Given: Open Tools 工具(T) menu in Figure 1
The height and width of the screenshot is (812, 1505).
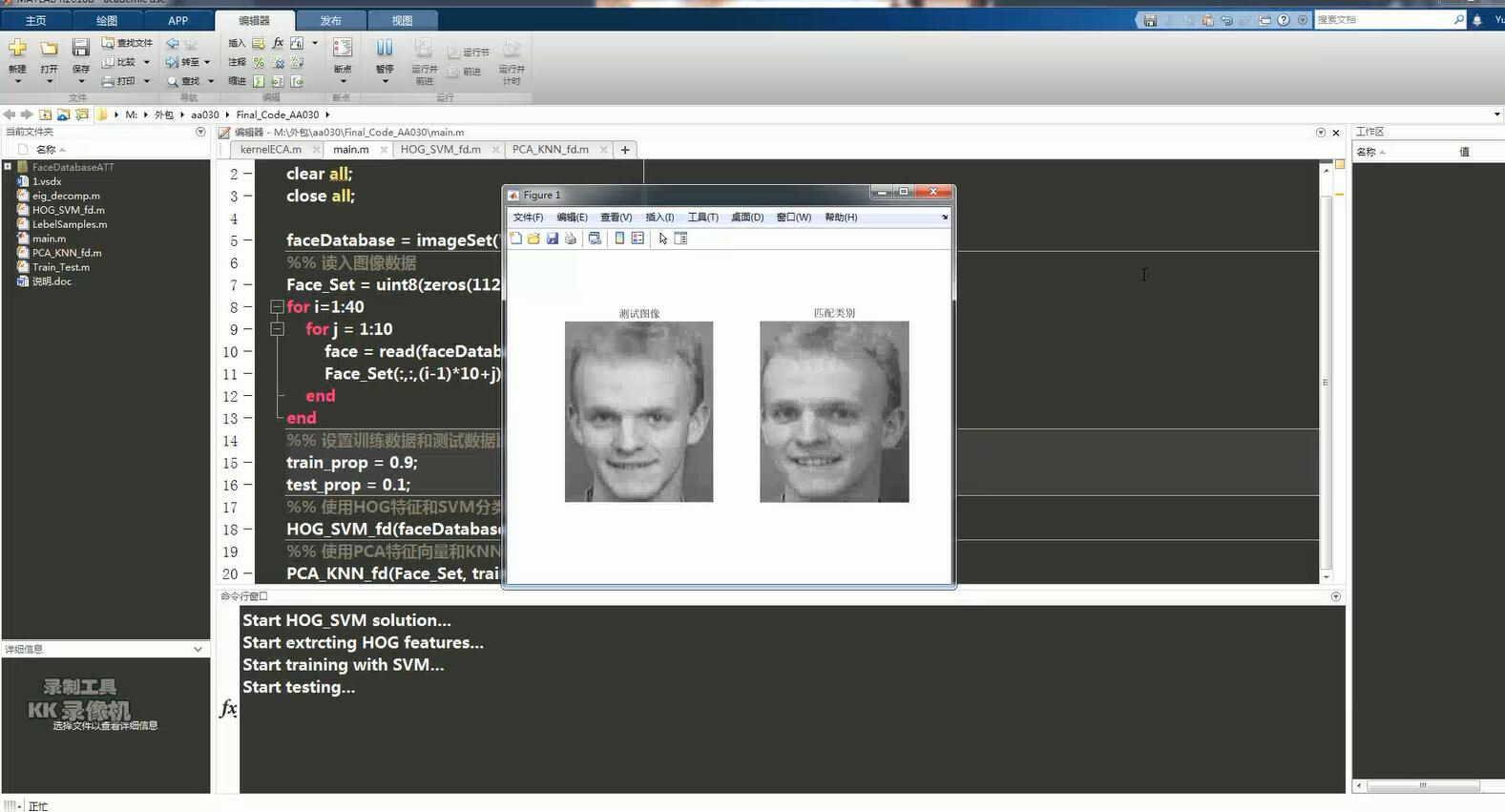Looking at the screenshot, I should pyautogui.click(x=703, y=218).
